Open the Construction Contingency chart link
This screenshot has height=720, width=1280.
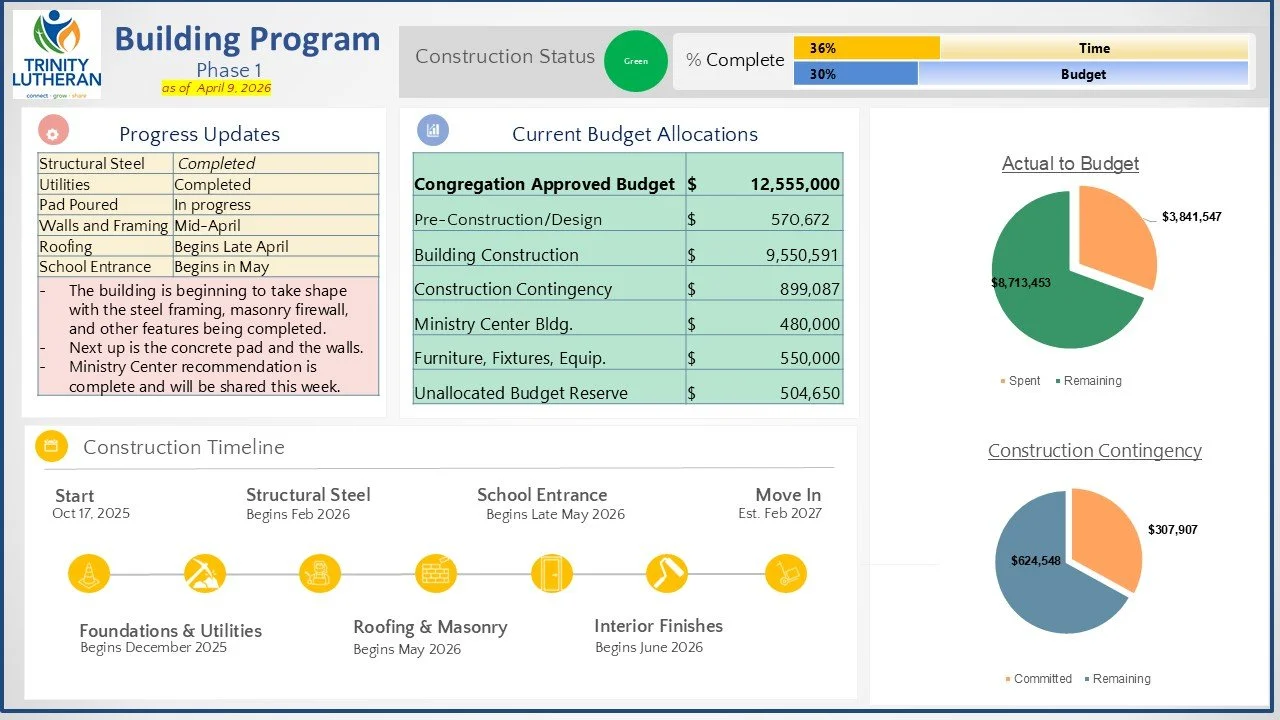point(1094,451)
